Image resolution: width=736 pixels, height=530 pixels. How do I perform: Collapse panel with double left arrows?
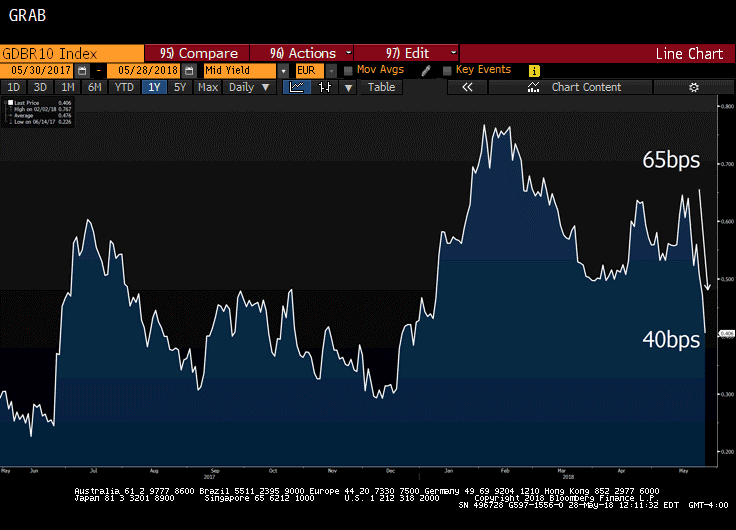[x=466, y=88]
